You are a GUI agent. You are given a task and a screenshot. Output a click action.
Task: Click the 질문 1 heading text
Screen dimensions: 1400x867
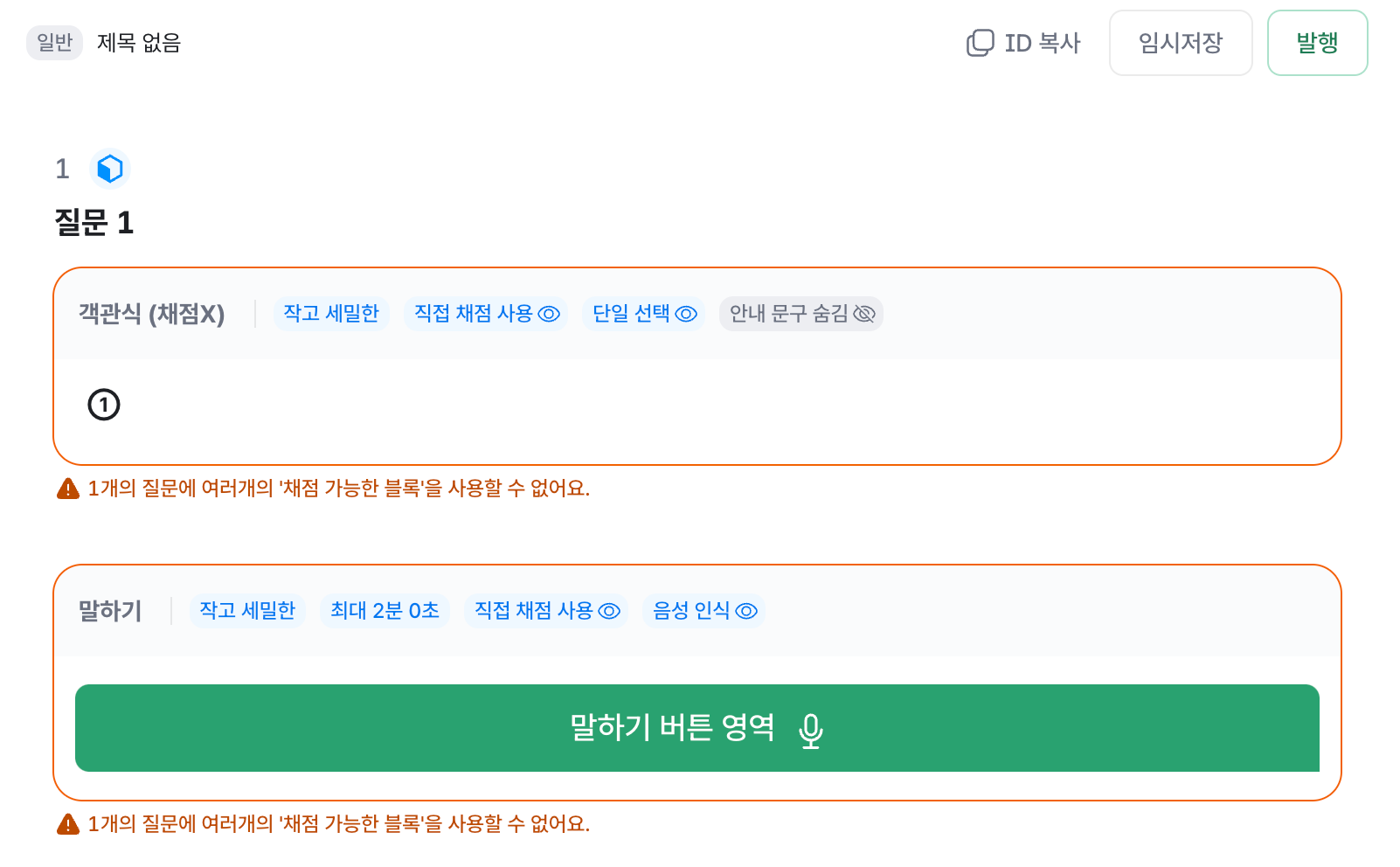(x=94, y=223)
